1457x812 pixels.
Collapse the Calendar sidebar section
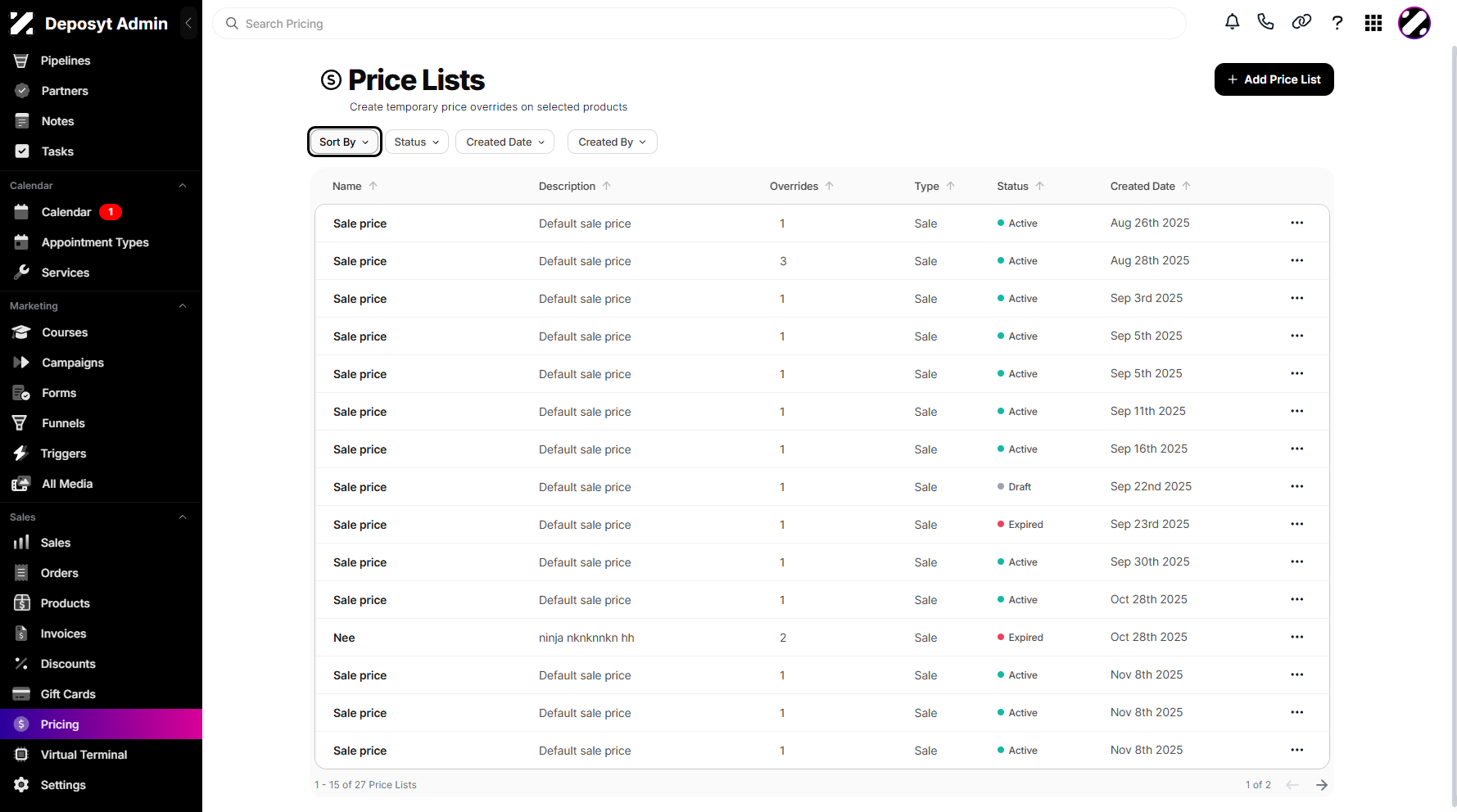click(183, 186)
